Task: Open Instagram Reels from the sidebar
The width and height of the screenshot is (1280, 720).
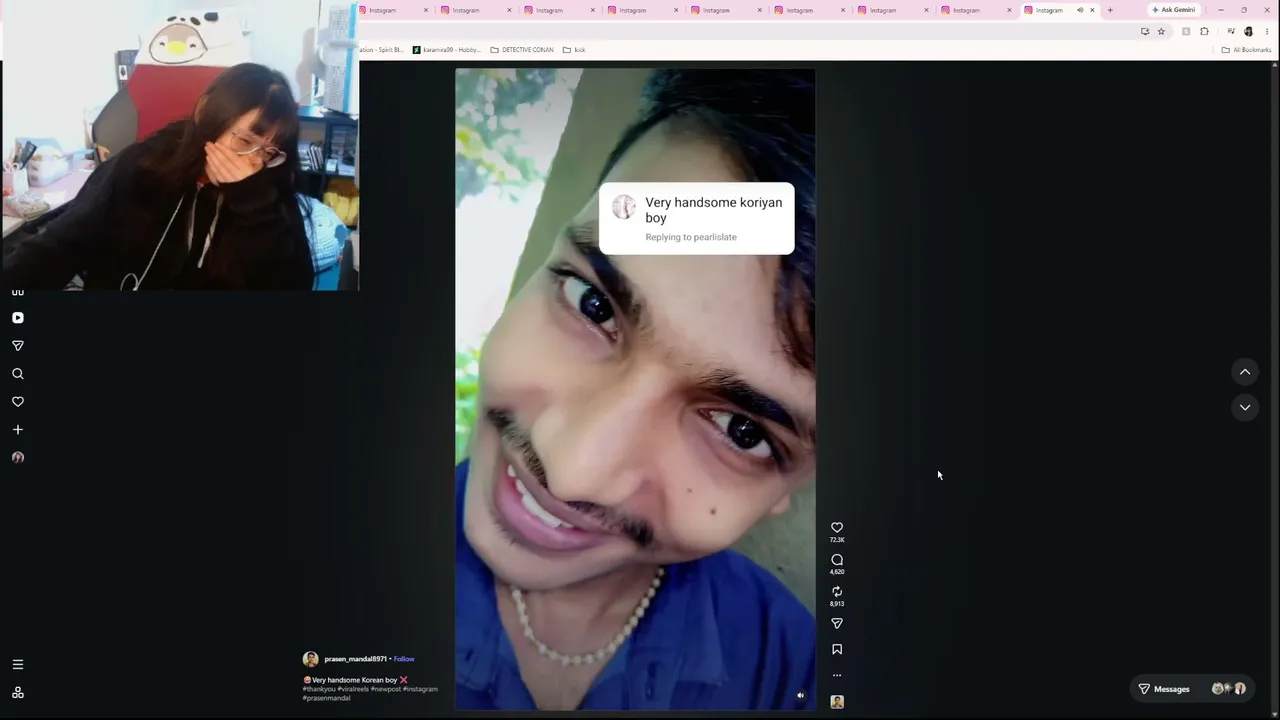Action: tap(17, 318)
